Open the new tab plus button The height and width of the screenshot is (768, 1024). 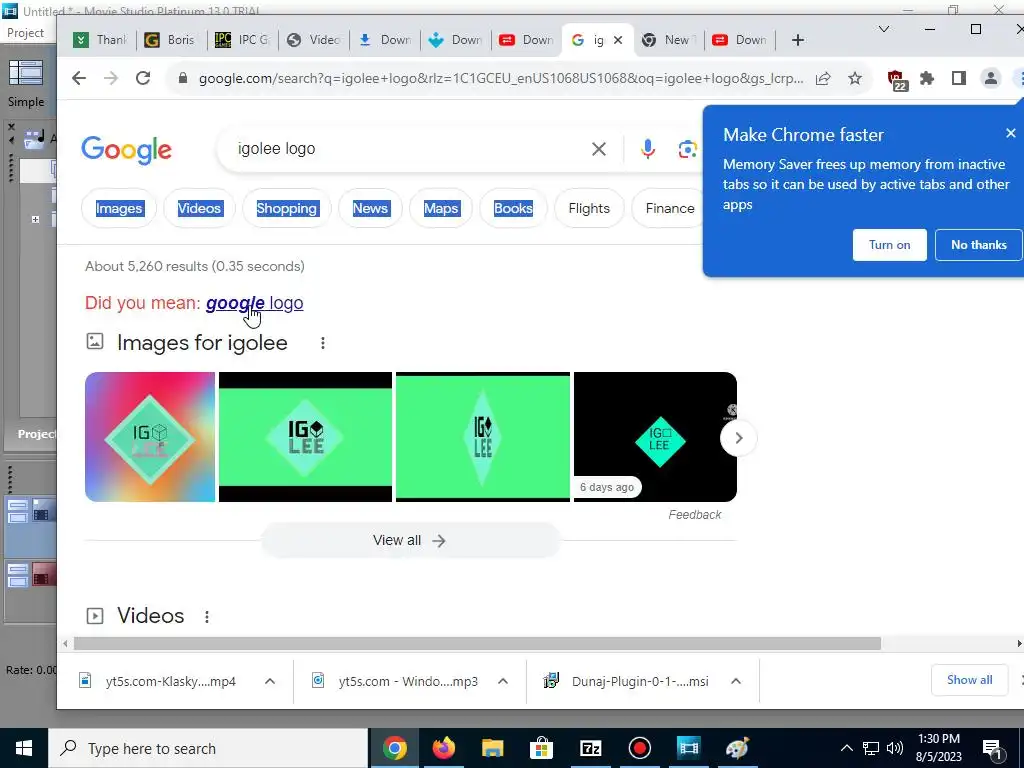tap(797, 40)
